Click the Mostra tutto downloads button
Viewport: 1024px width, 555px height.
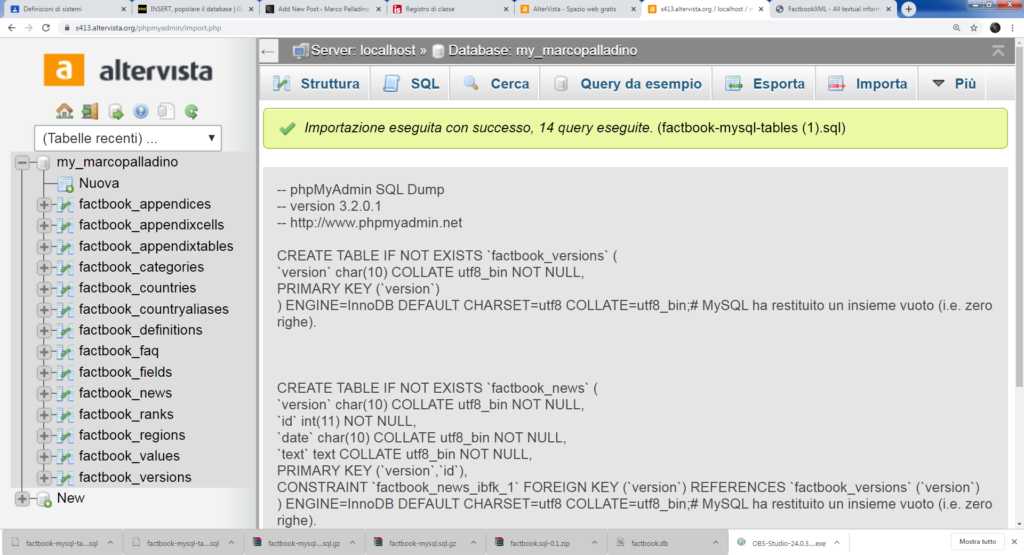tap(978, 541)
